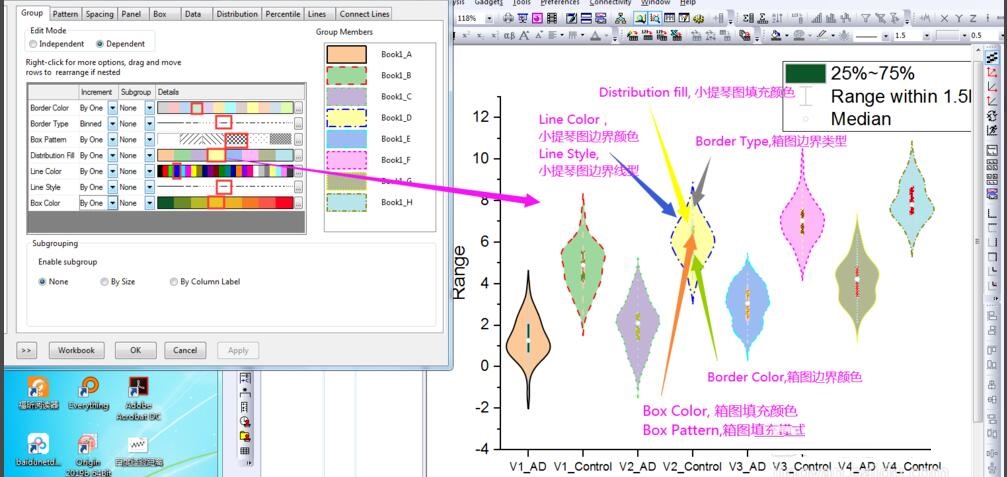The image size is (1007, 477).
Task: Open the baidunetdisk desktop shortcut
Action: 38,445
